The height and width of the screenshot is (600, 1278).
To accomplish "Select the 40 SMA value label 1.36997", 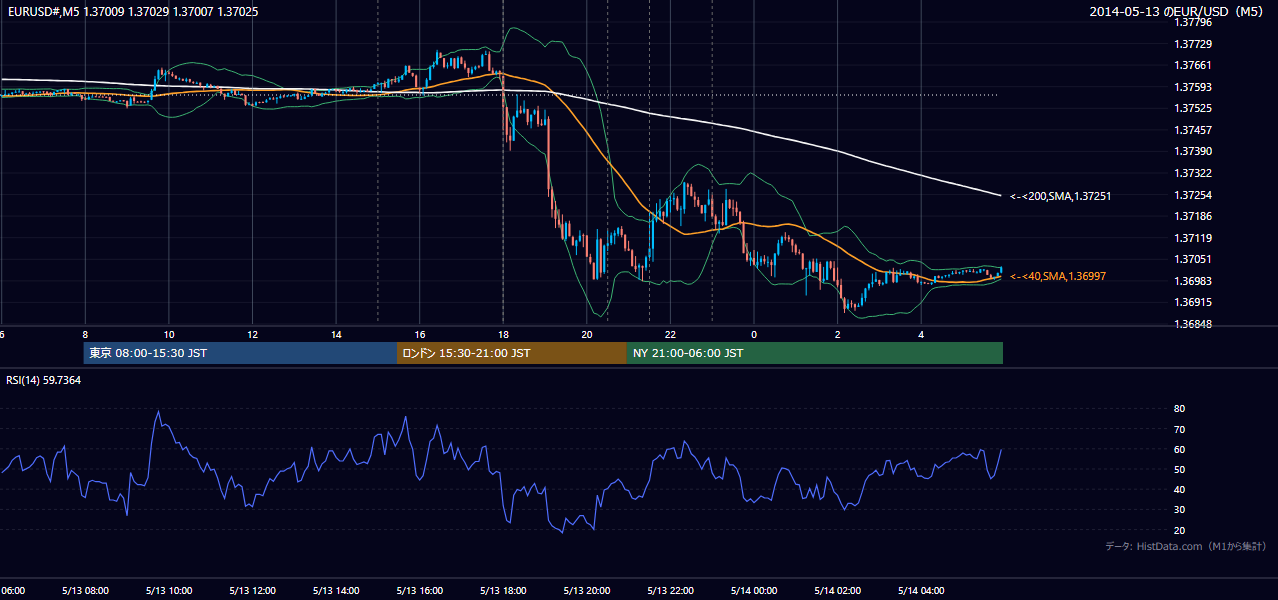I will pyautogui.click(x=1058, y=276).
